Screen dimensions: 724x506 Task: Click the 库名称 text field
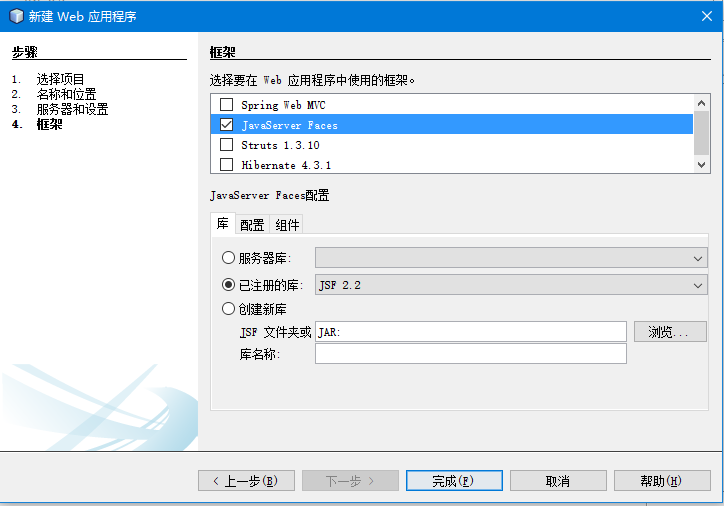[470, 354]
